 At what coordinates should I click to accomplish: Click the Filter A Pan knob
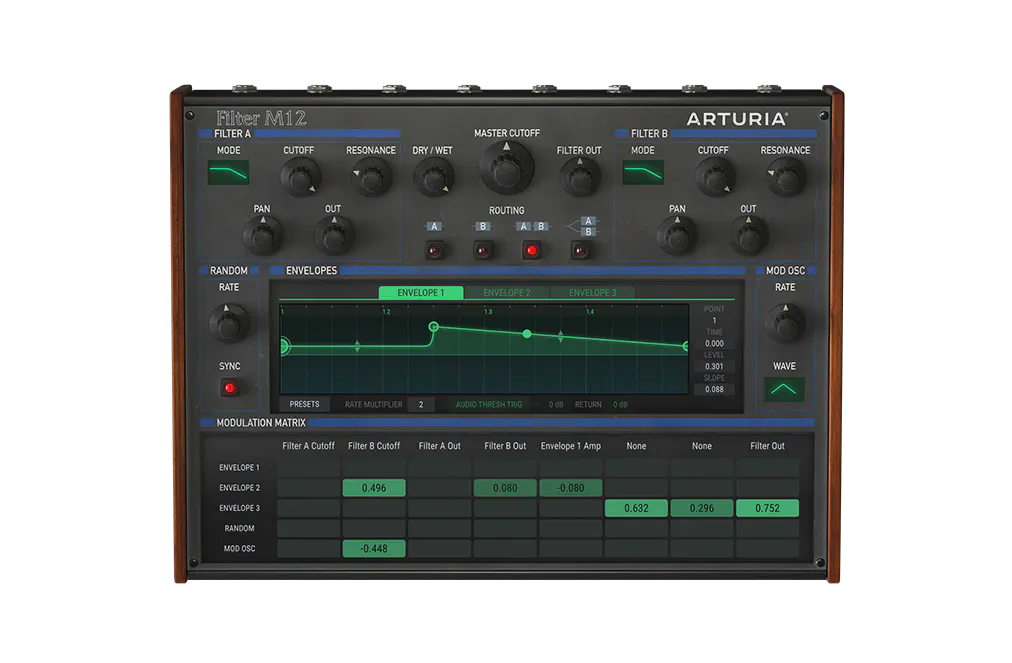[262, 237]
